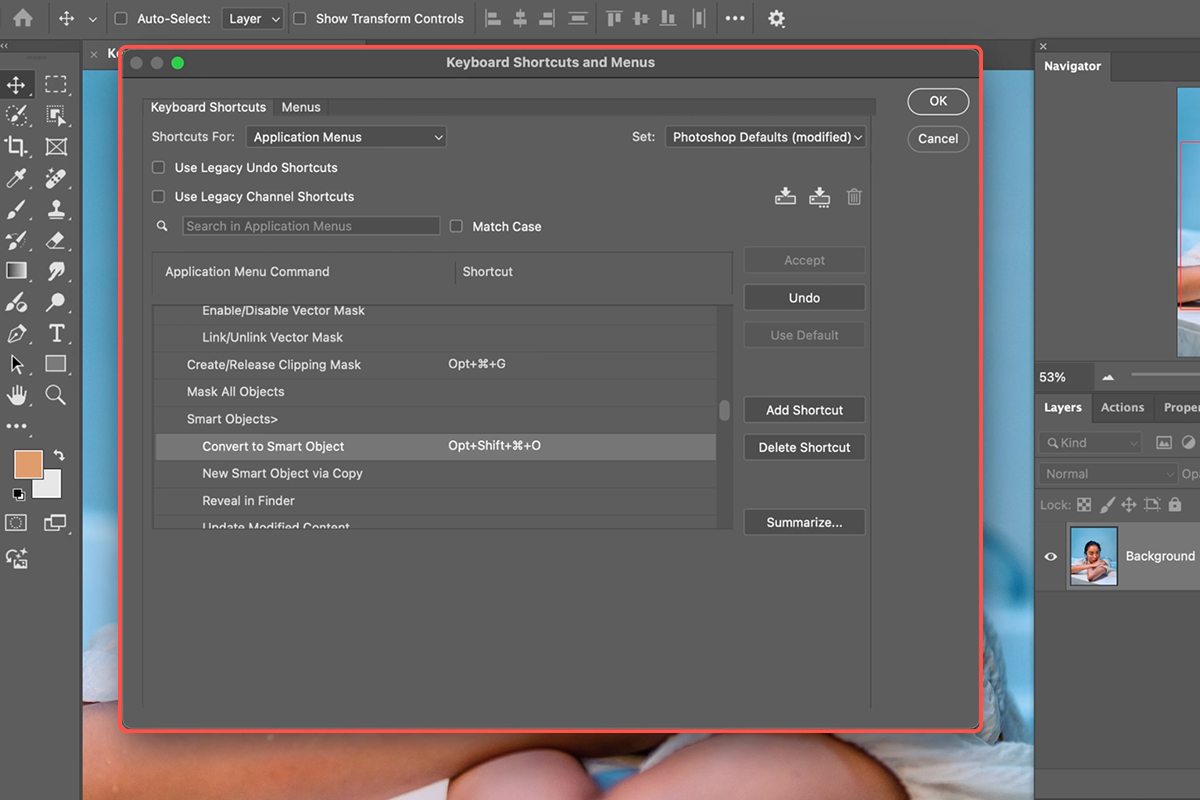Select the Rectangular Marquee tool
Image resolution: width=1200 pixels, height=800 pixels.
pos(56,85)
